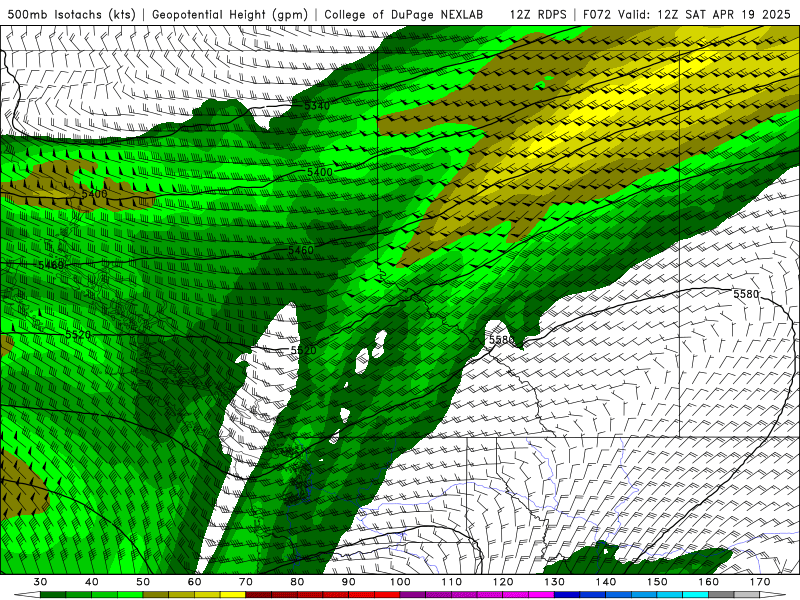800x600 pixels.
Task: Pick the bright magenta 125-130 knot swatch
Action: coord(542,595)
